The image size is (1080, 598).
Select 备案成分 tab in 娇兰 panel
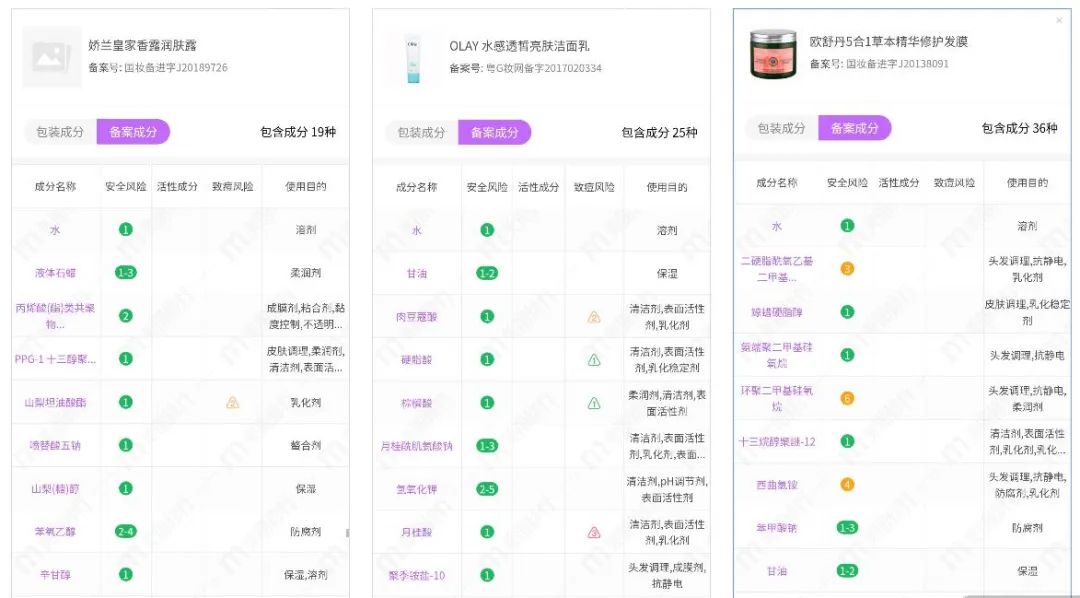click(133, 132)
